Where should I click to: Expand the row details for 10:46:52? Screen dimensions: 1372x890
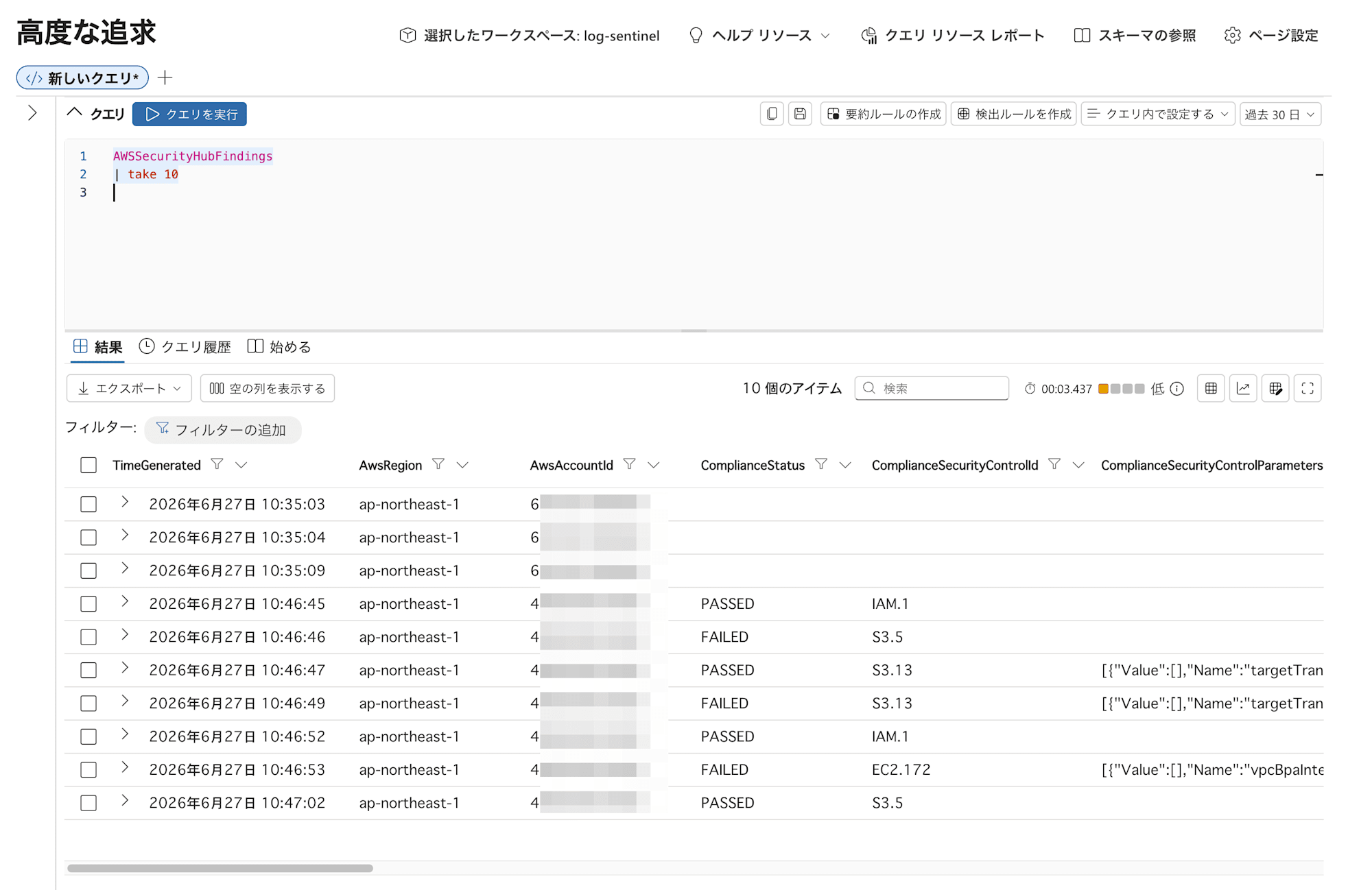click(125, 734)
